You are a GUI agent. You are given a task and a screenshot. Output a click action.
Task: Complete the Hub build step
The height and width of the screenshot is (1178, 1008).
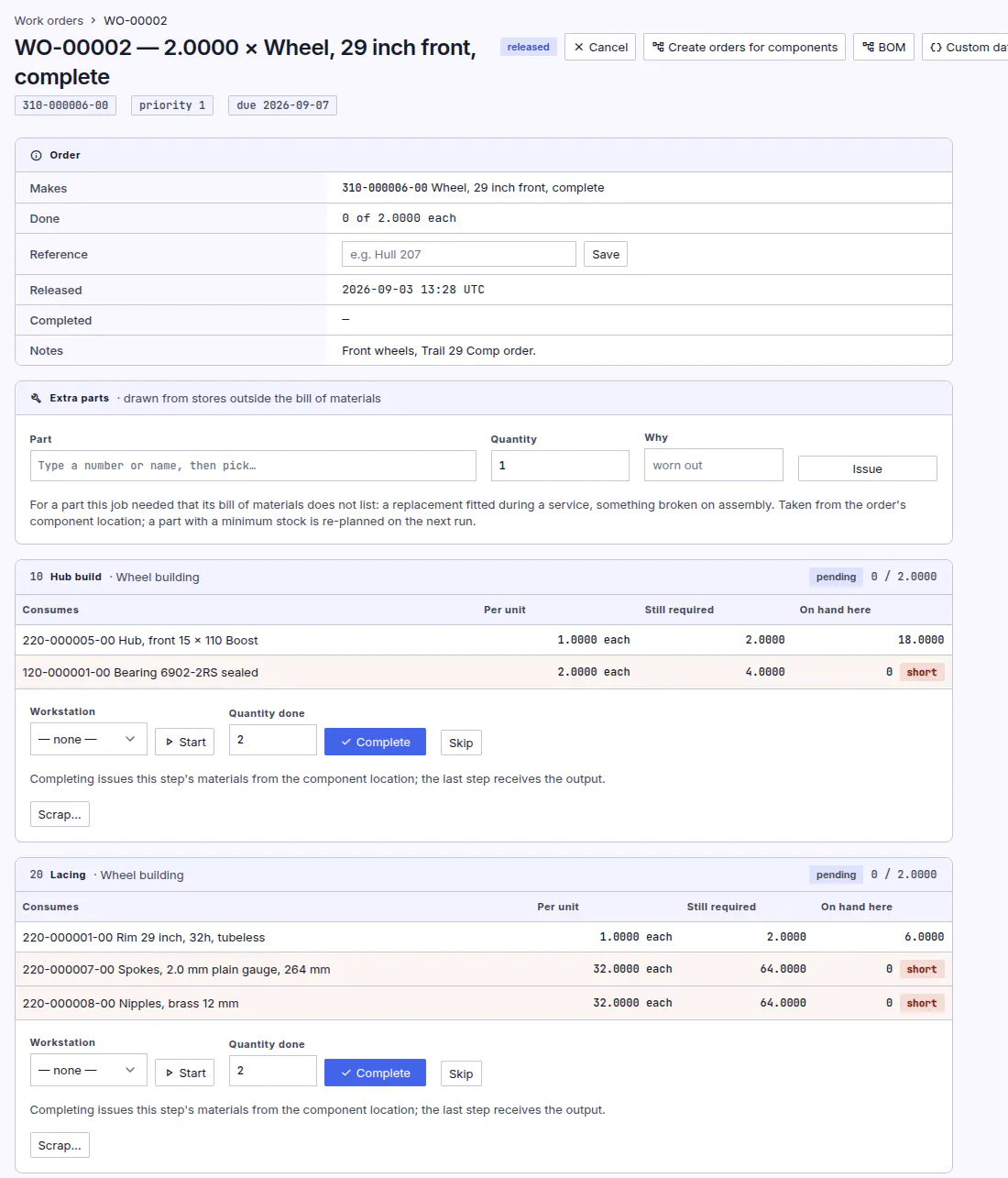coord(375,742)
